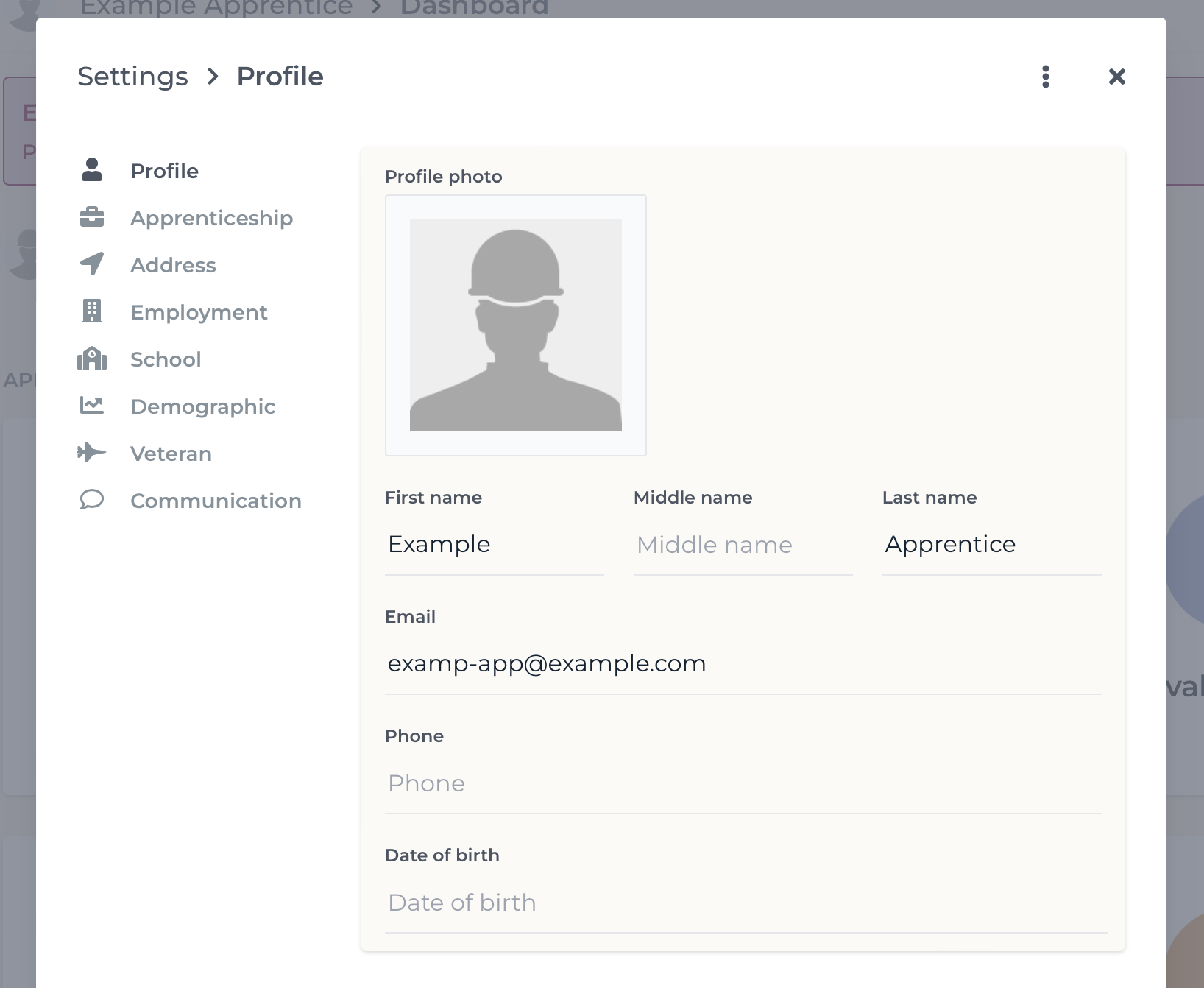Click the breadcrumb chevron separator
The height and width of the screenshot is (988, 1204).
(213, 77)
